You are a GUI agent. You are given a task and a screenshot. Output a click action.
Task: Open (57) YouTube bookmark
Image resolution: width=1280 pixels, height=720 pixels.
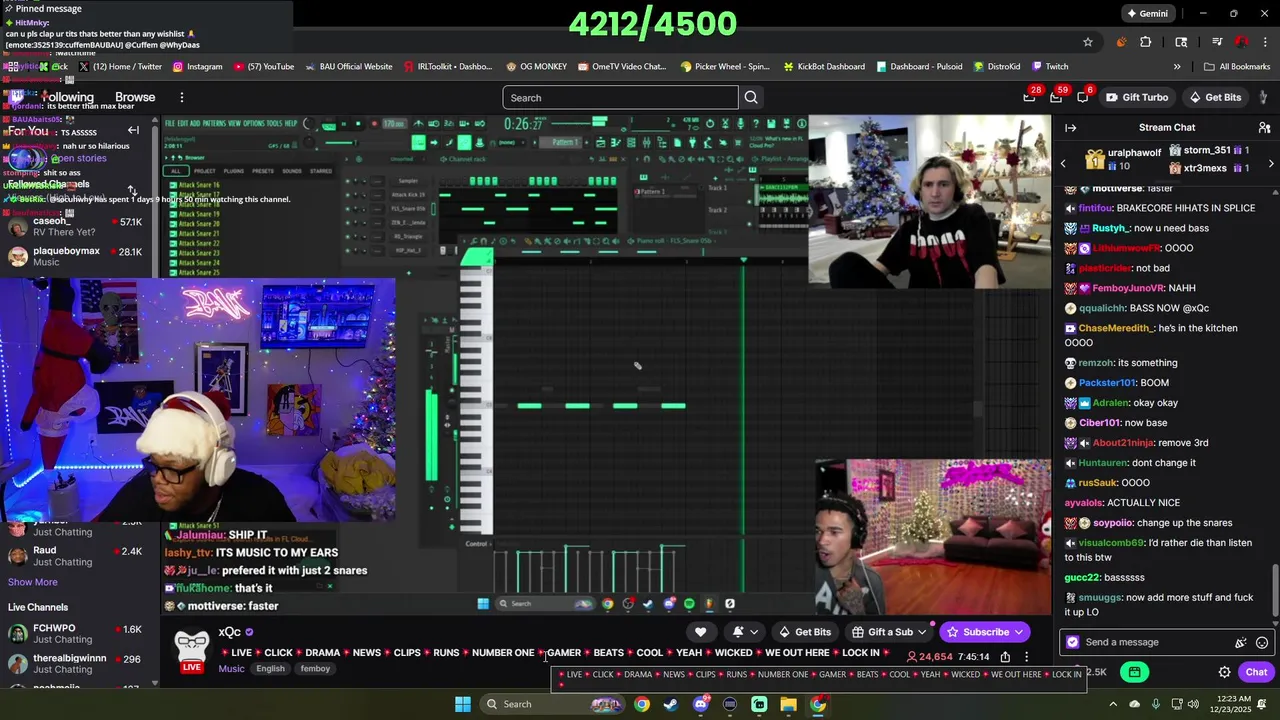[x=263, y=67]
